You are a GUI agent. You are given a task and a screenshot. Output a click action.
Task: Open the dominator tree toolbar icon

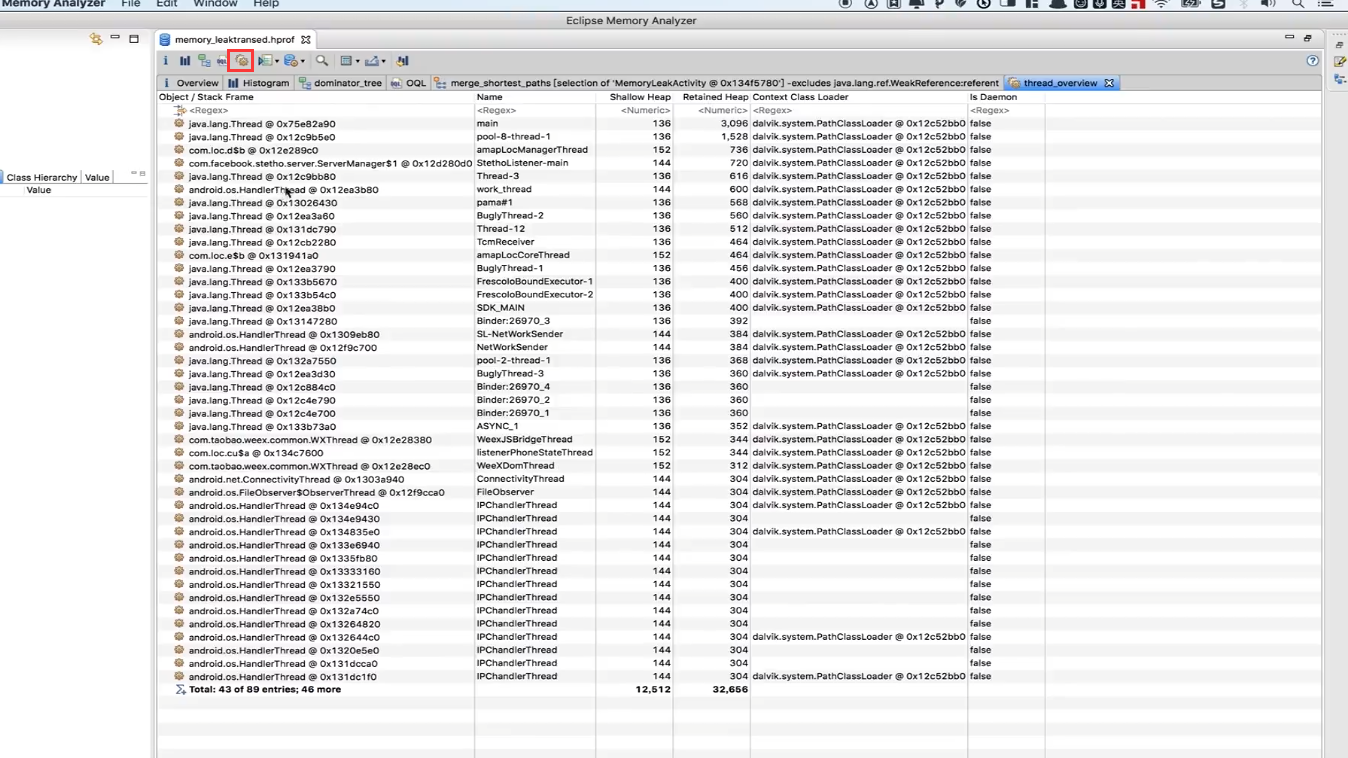click(203, 61)
